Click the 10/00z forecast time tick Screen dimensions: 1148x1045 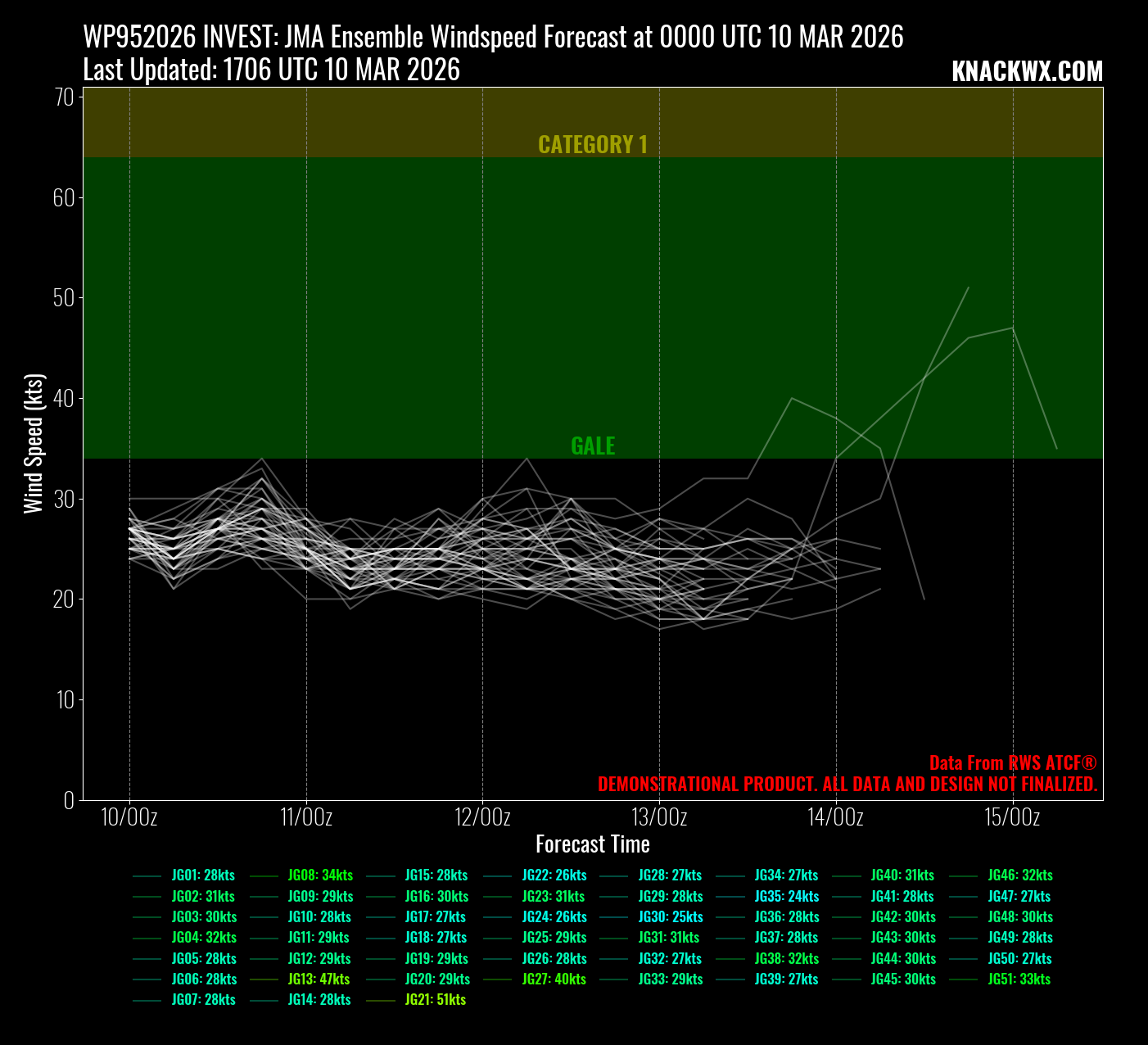[x=129, y=817]
